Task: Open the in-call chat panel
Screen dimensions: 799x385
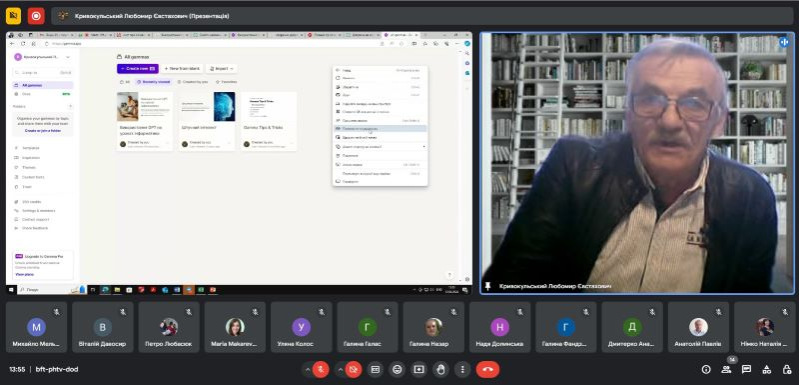Action: coord(746,369)
